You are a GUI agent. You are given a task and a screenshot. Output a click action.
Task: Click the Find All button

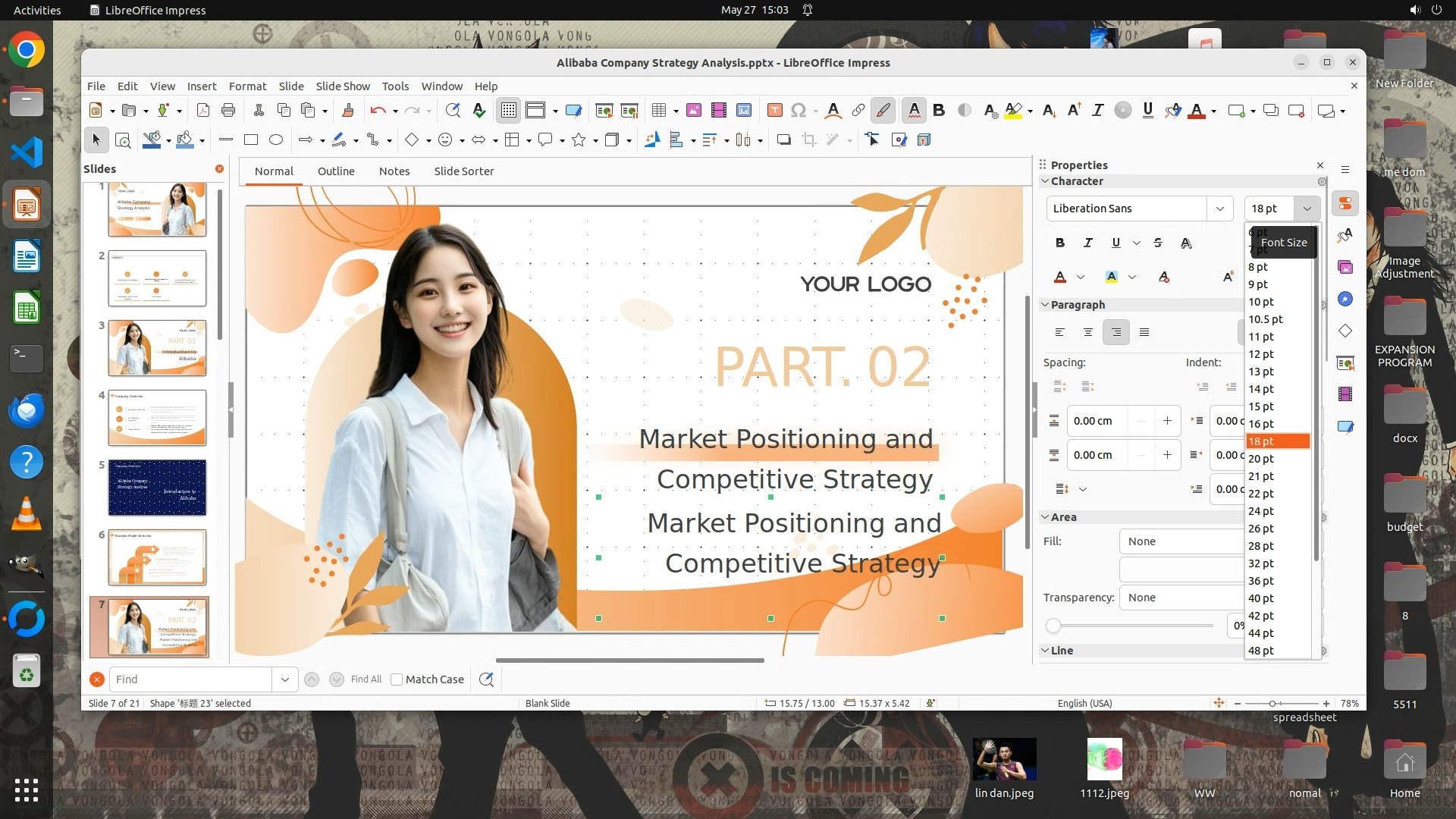tap(366, 679)
